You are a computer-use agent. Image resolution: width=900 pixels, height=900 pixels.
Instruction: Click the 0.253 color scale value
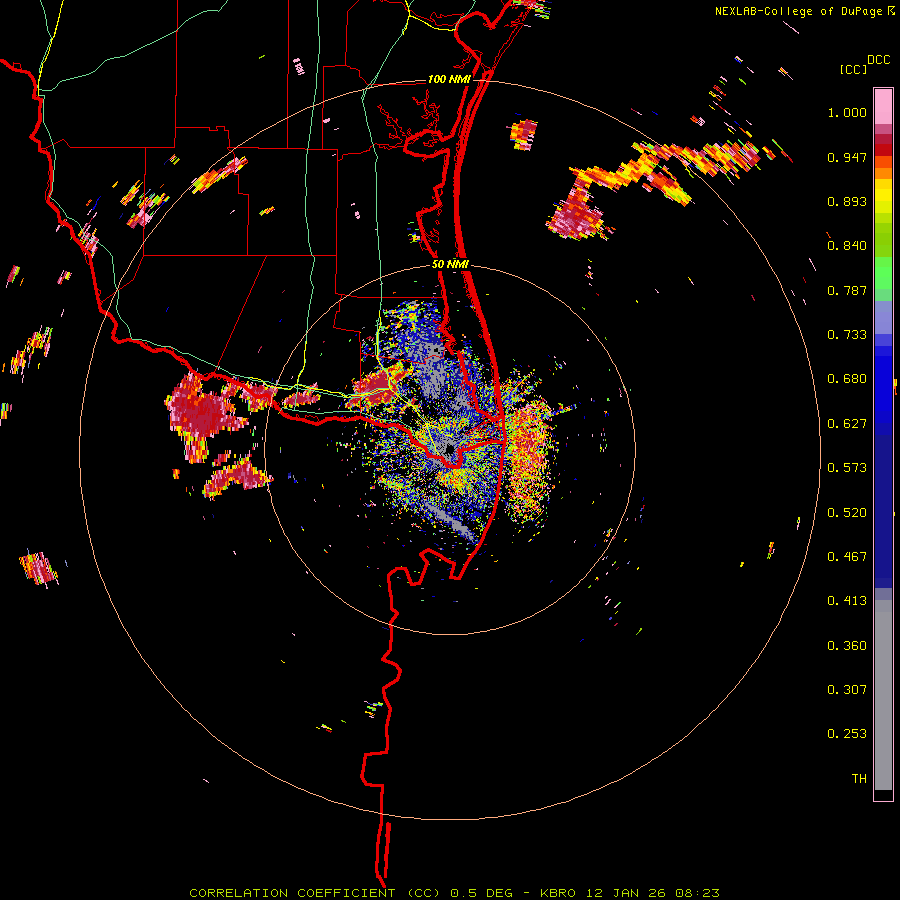847,734
